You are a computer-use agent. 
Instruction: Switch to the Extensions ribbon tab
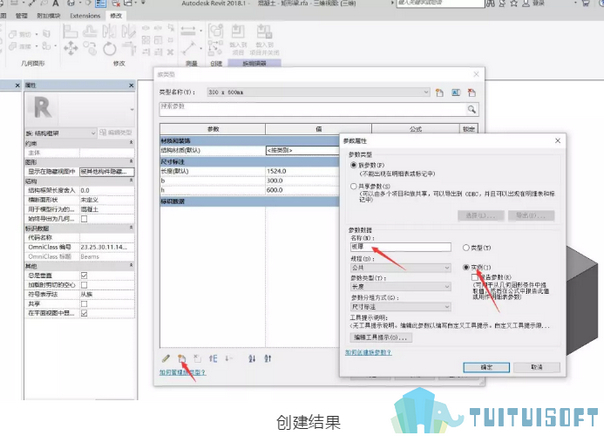pyautogui.click(x=85, y=16)
